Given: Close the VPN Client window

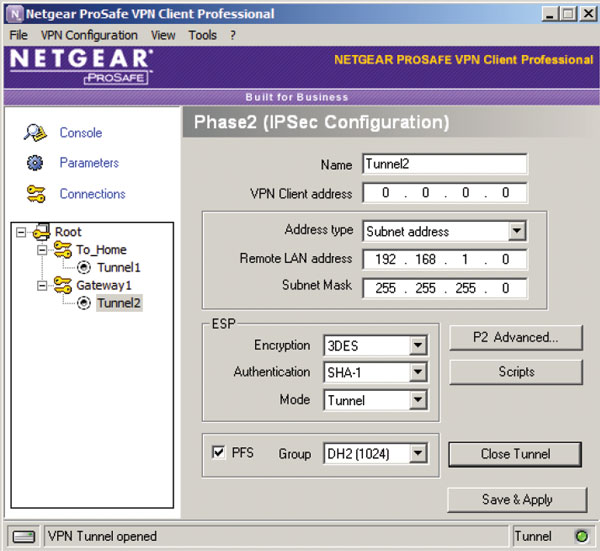Looking at the screenshot, I should coord(588,15).
